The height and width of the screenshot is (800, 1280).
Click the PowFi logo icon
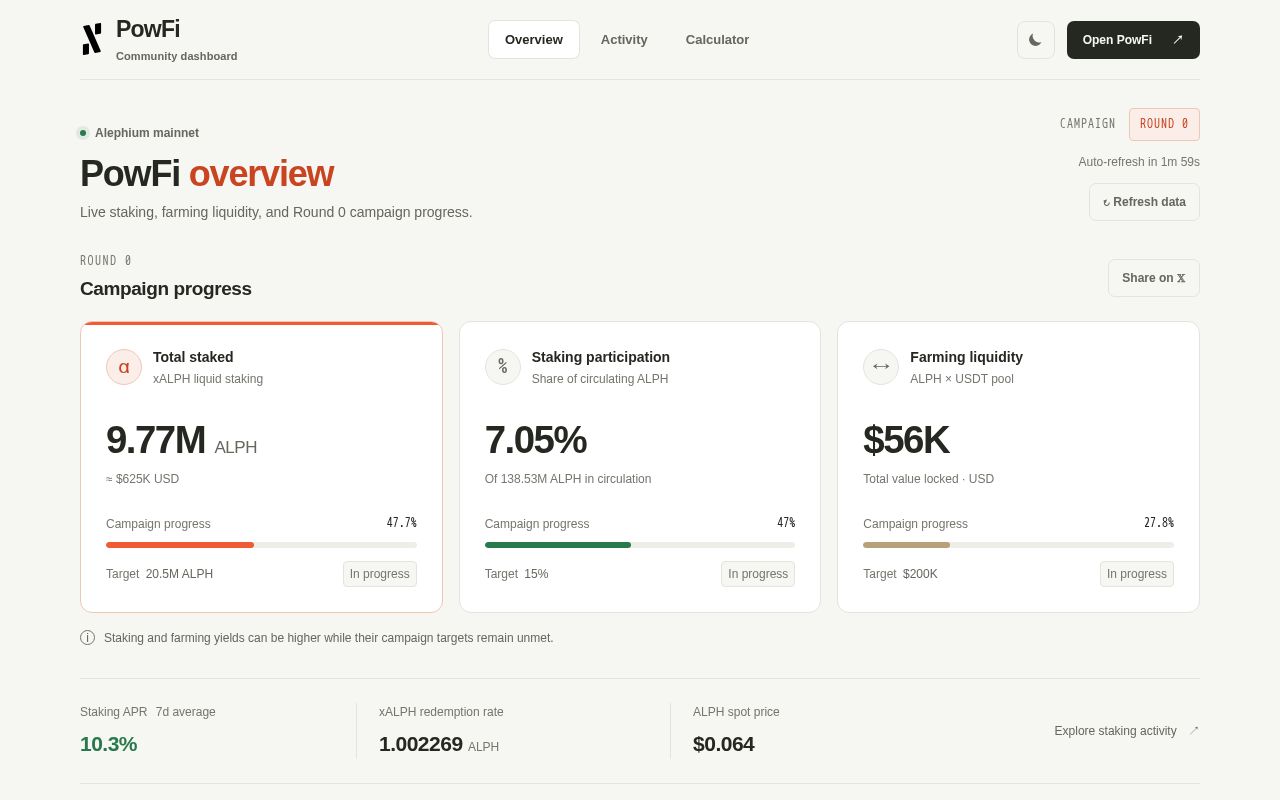click(92, 39)
